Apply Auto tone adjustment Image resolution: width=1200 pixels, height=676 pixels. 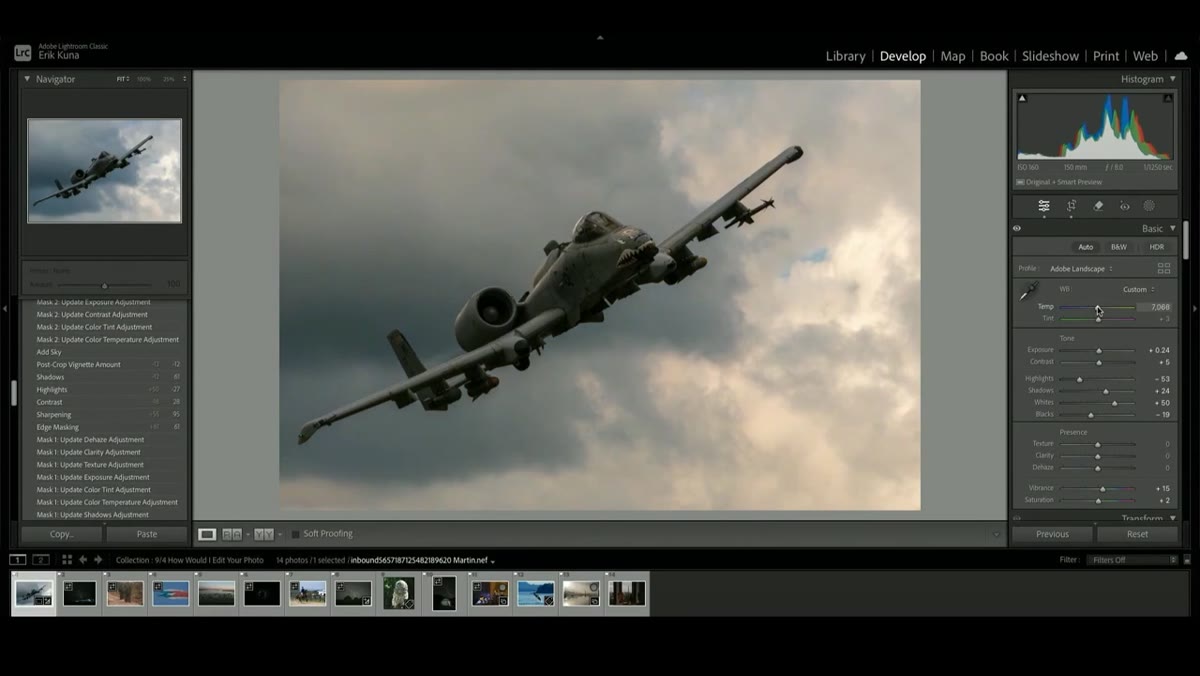1085,247
